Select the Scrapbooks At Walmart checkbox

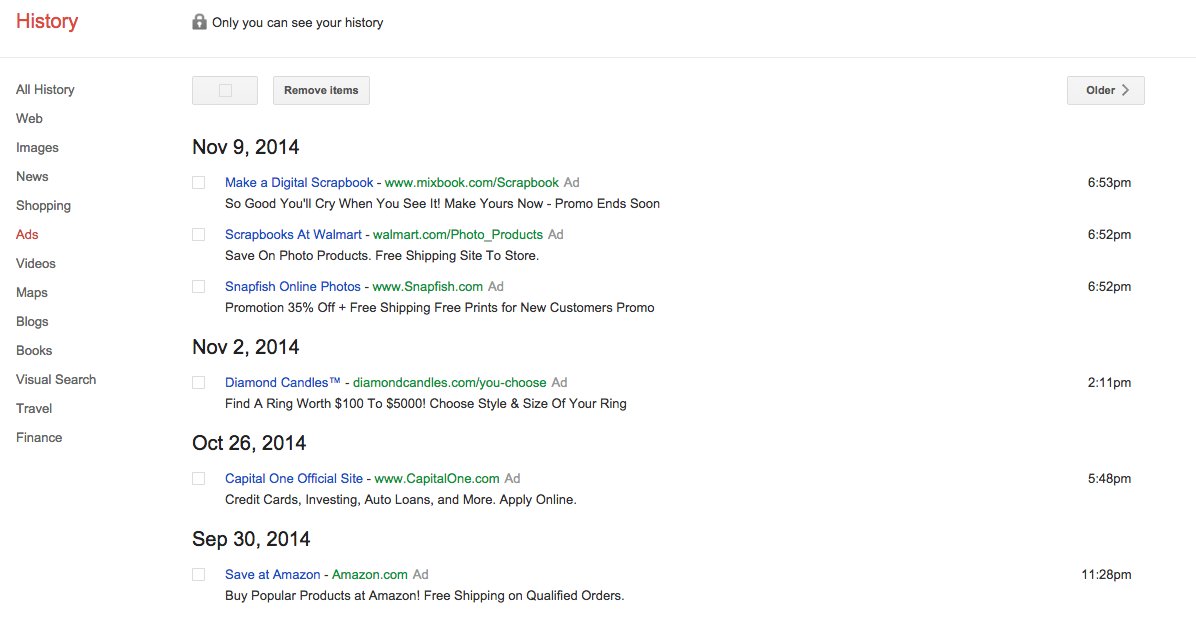tap(199, 235)
